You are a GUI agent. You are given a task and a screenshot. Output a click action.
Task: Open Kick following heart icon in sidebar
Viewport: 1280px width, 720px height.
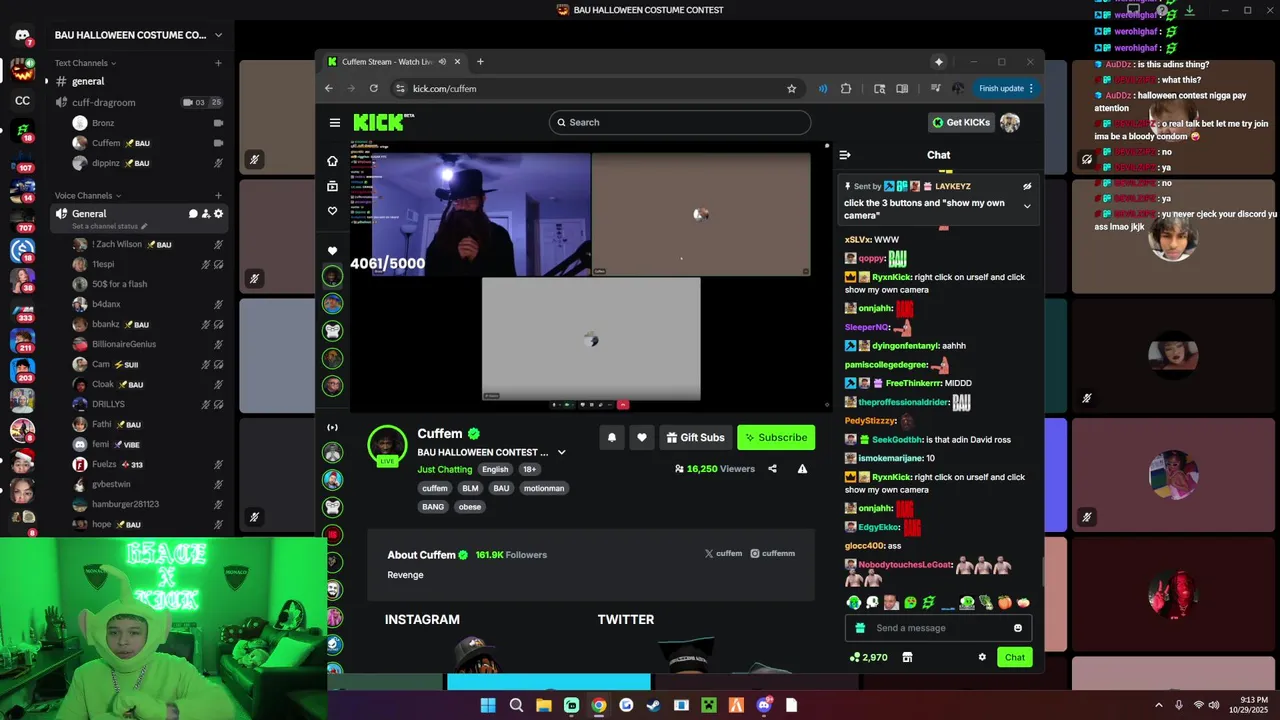pyautogui.click(x=333, y=211)
